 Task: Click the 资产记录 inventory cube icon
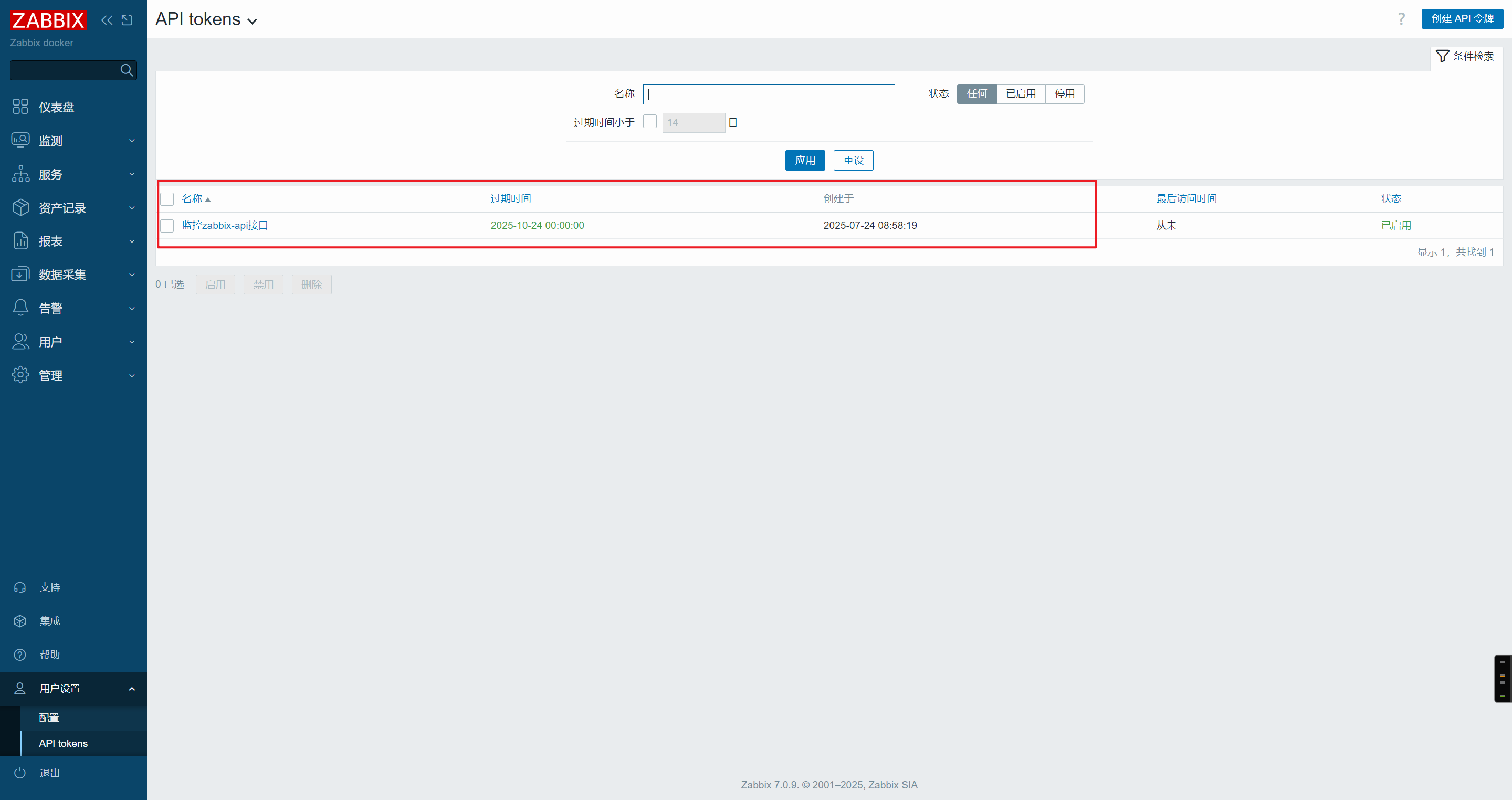pyautogui.click(x=20, y=207)
